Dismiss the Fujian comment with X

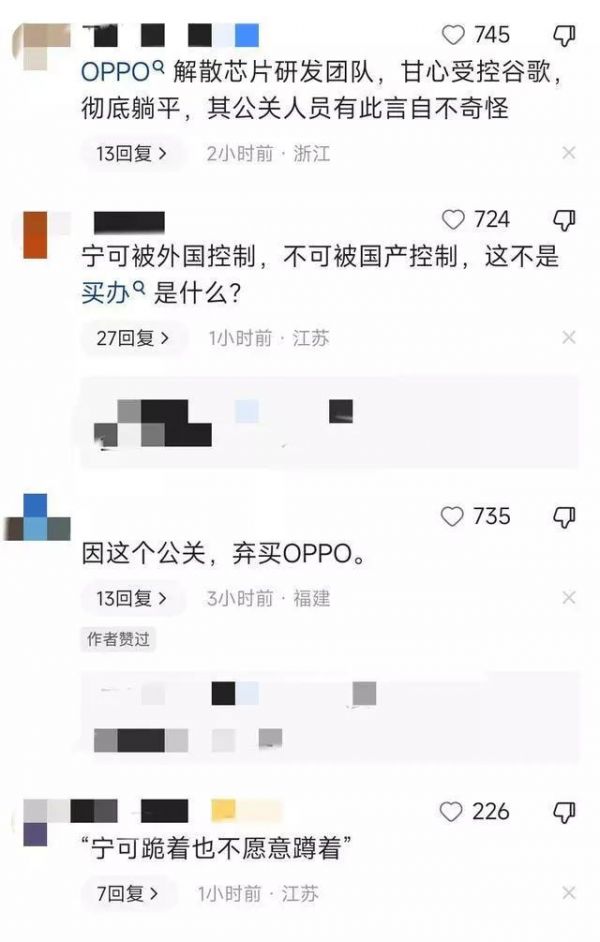[x=569, y=598]
